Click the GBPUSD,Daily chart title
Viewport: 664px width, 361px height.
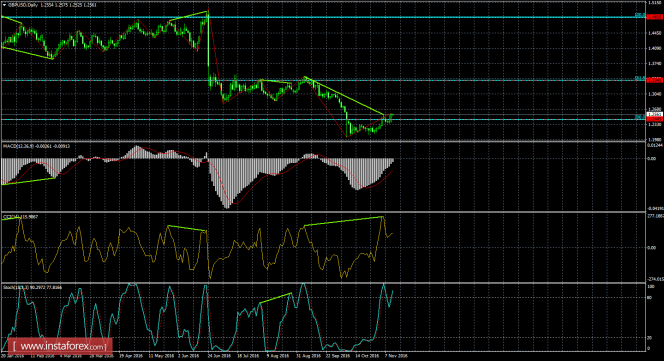click(x=22, y=5)
